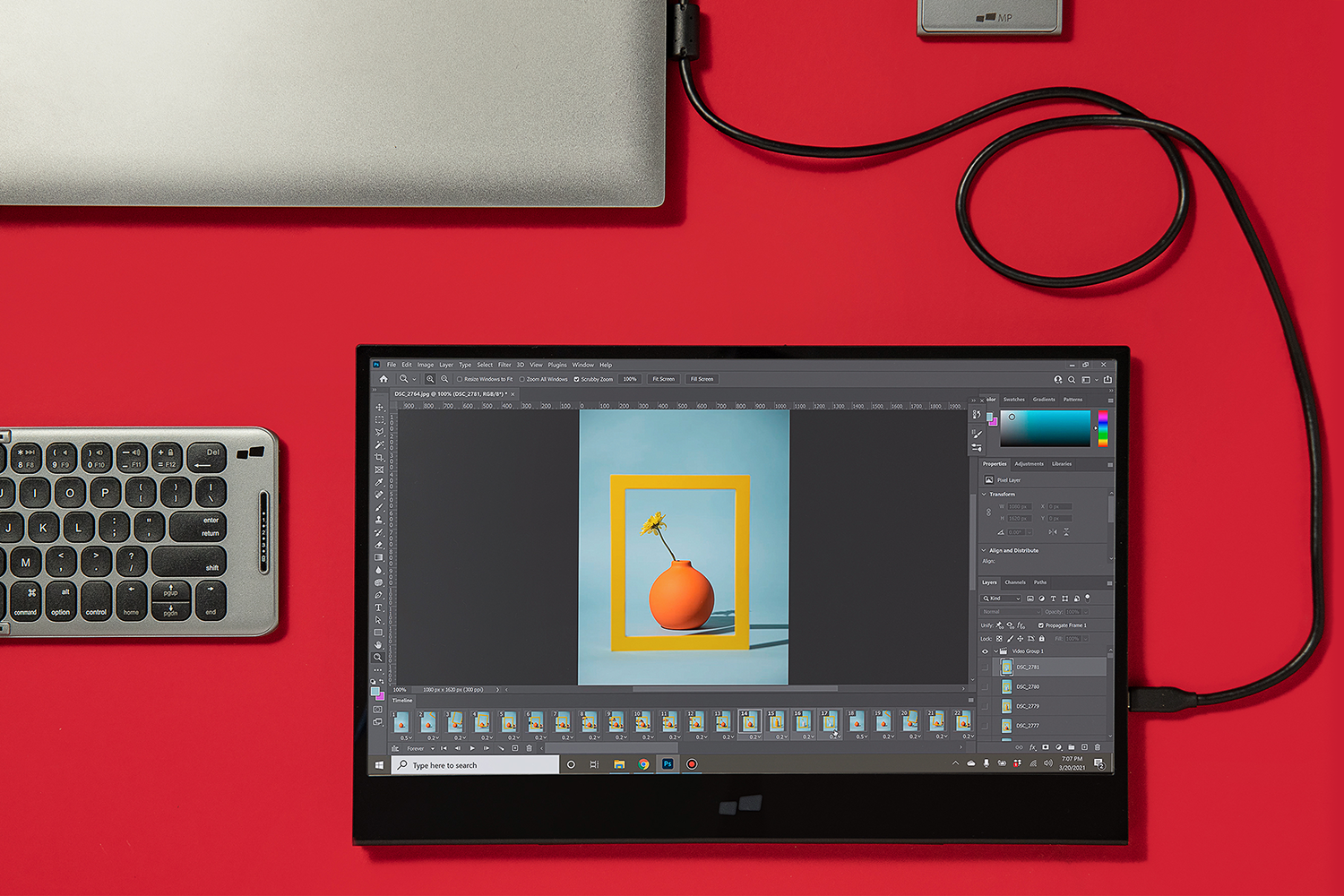Open the Filter menu
This screenshot has height=896, width=1344.
click(x=504, y=365)
